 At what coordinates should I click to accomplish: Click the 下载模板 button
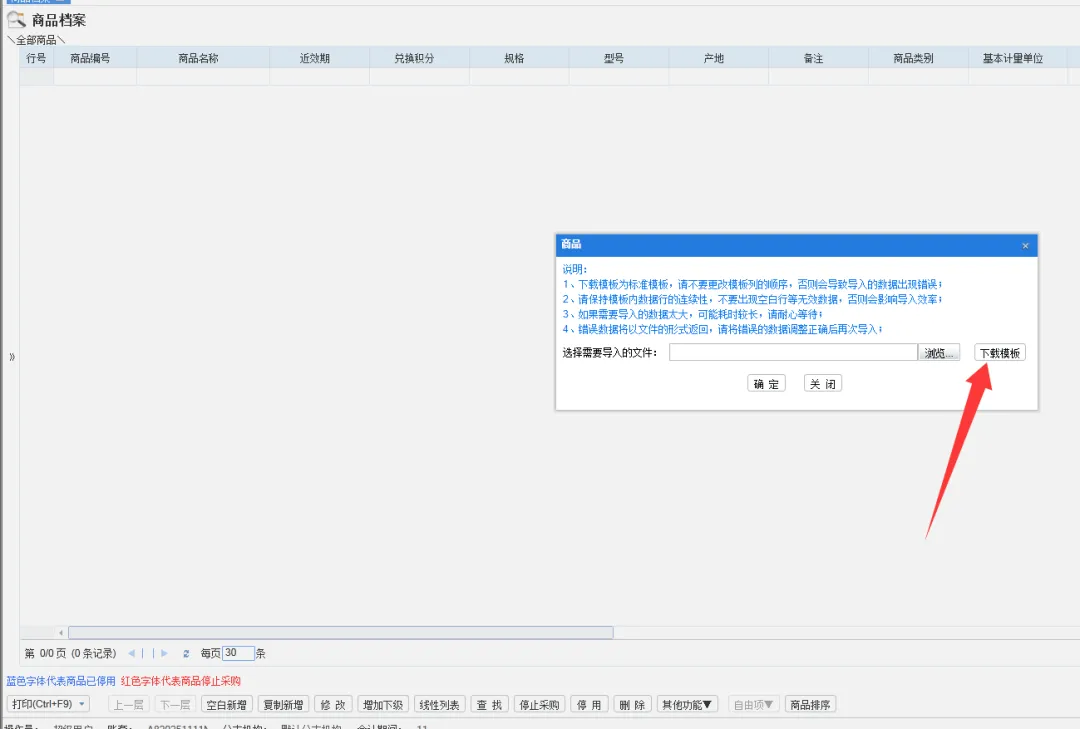click(x=1000, y=353)
